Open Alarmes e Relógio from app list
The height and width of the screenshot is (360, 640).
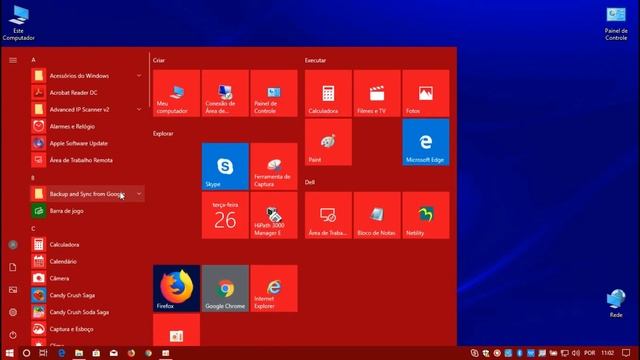tap(87, 126)
